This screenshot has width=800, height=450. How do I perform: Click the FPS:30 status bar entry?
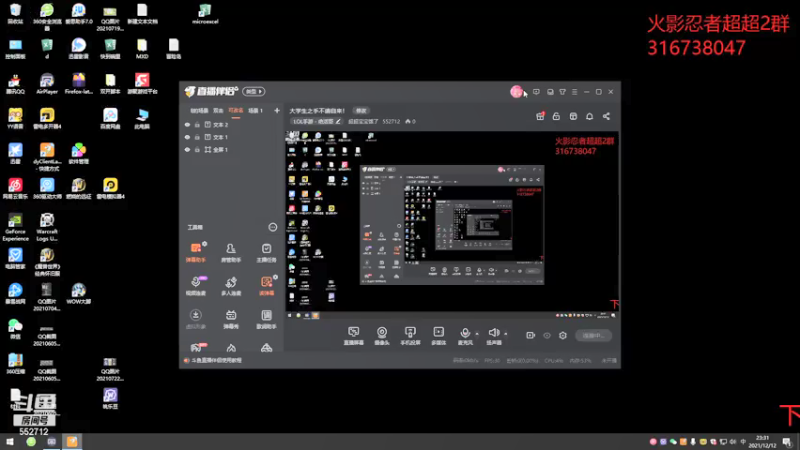click(x=492, y=361)
